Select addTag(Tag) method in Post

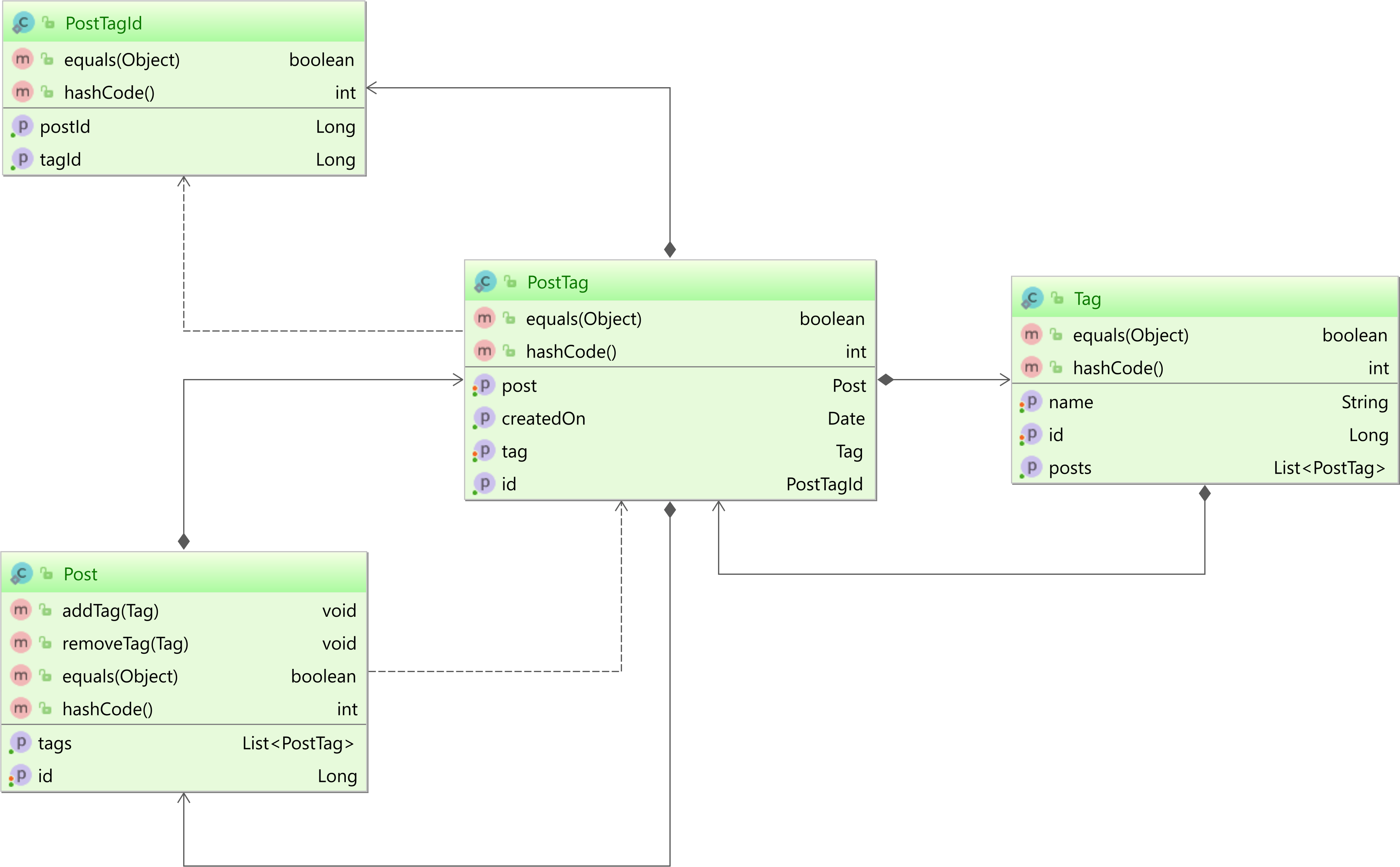coord(110,611)
